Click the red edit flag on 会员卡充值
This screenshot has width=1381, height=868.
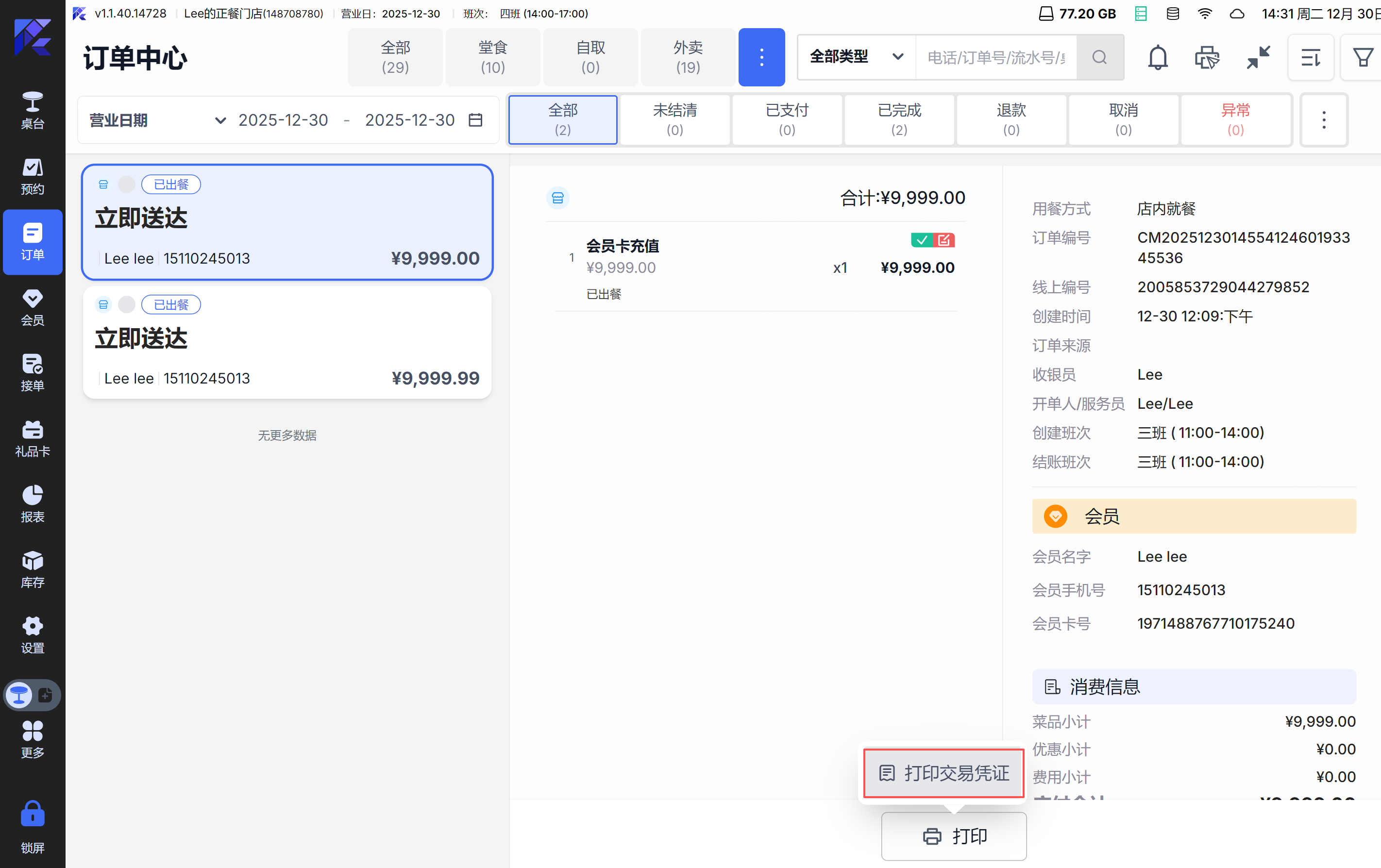tap(944, 240)
